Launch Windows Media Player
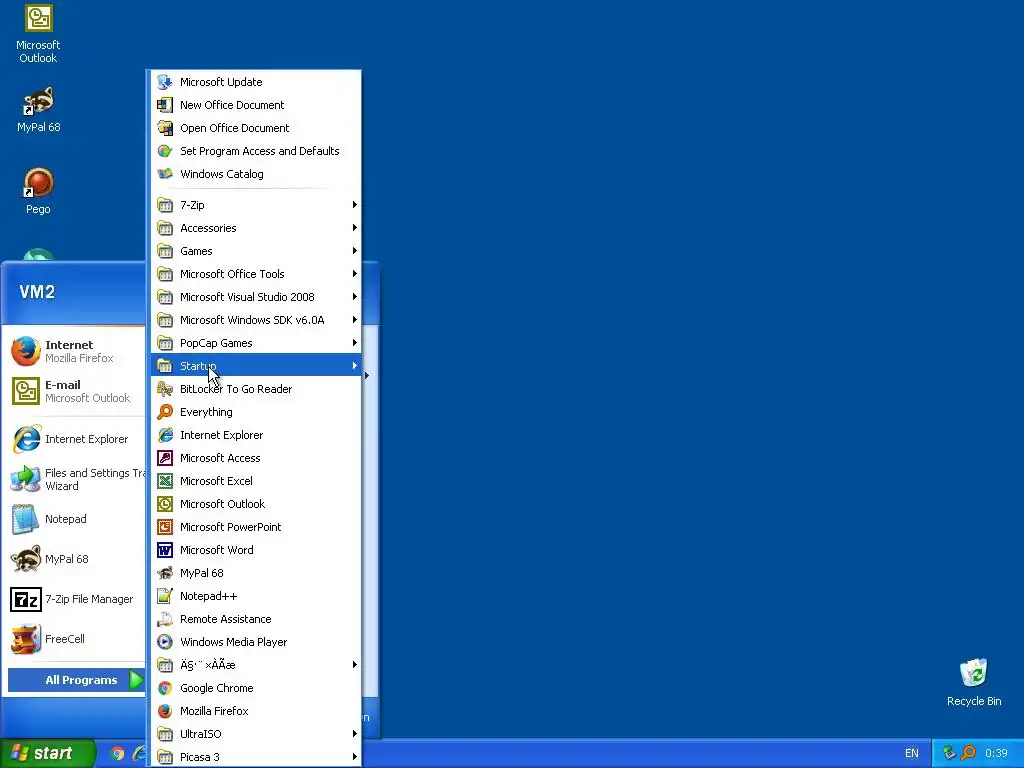The image size is (1024, 768). tap(256, 642)
